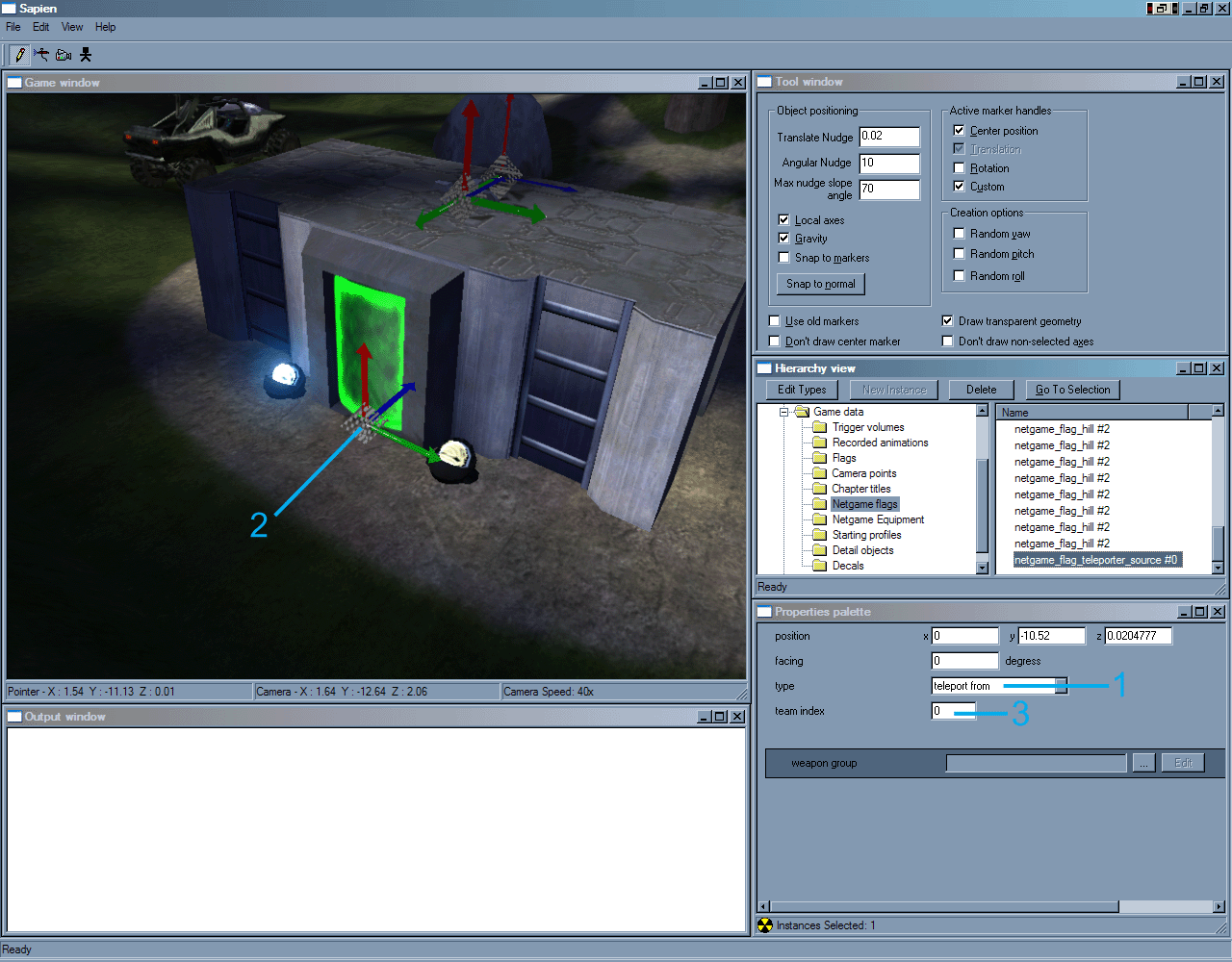Click the team index input field
Viewport: 1232px width, 962px height.
pos(953,711)
